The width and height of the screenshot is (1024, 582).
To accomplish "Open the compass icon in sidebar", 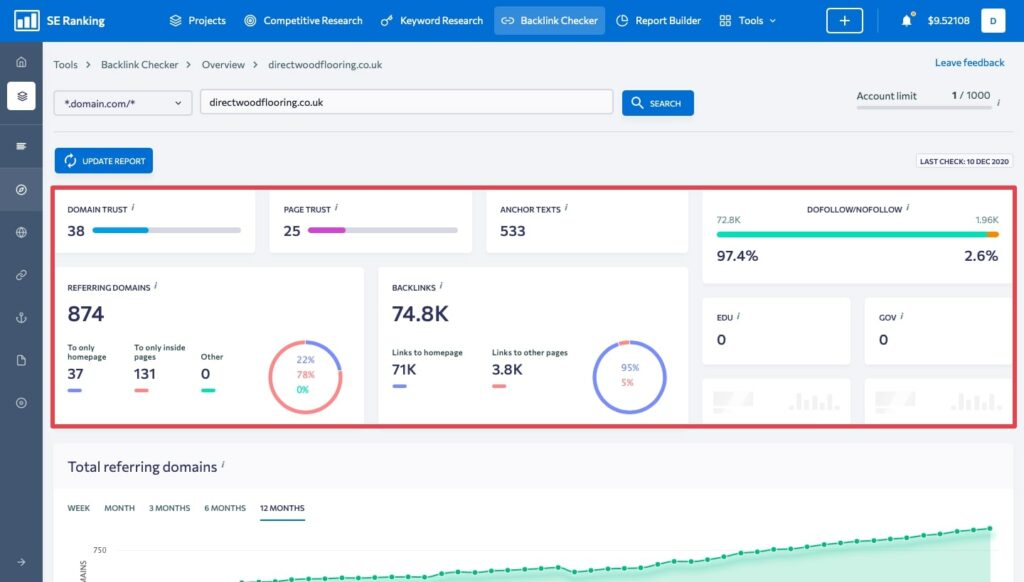I will [22, 189].
